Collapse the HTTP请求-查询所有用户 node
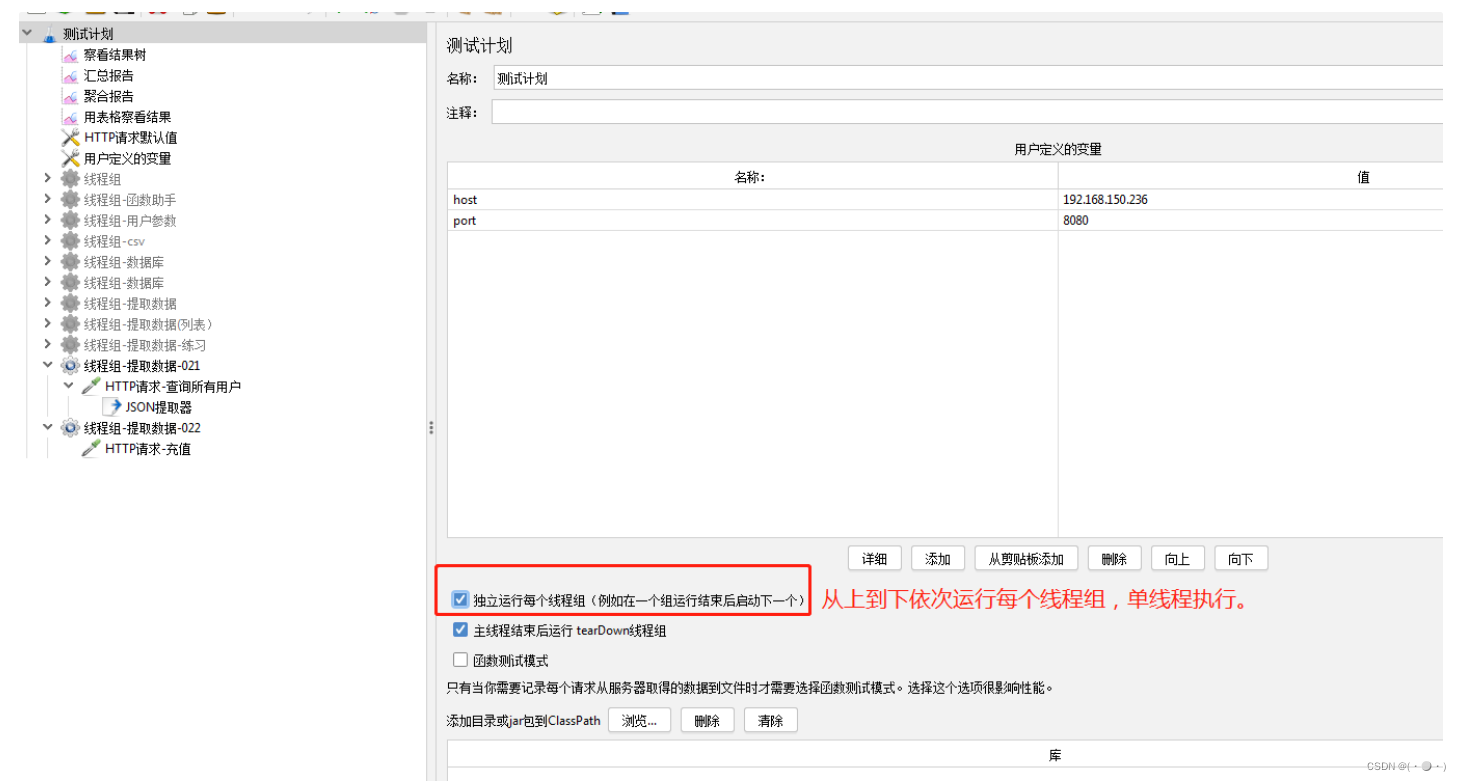The height and width of the screenshot is (781, 1461). coord(68,385)
